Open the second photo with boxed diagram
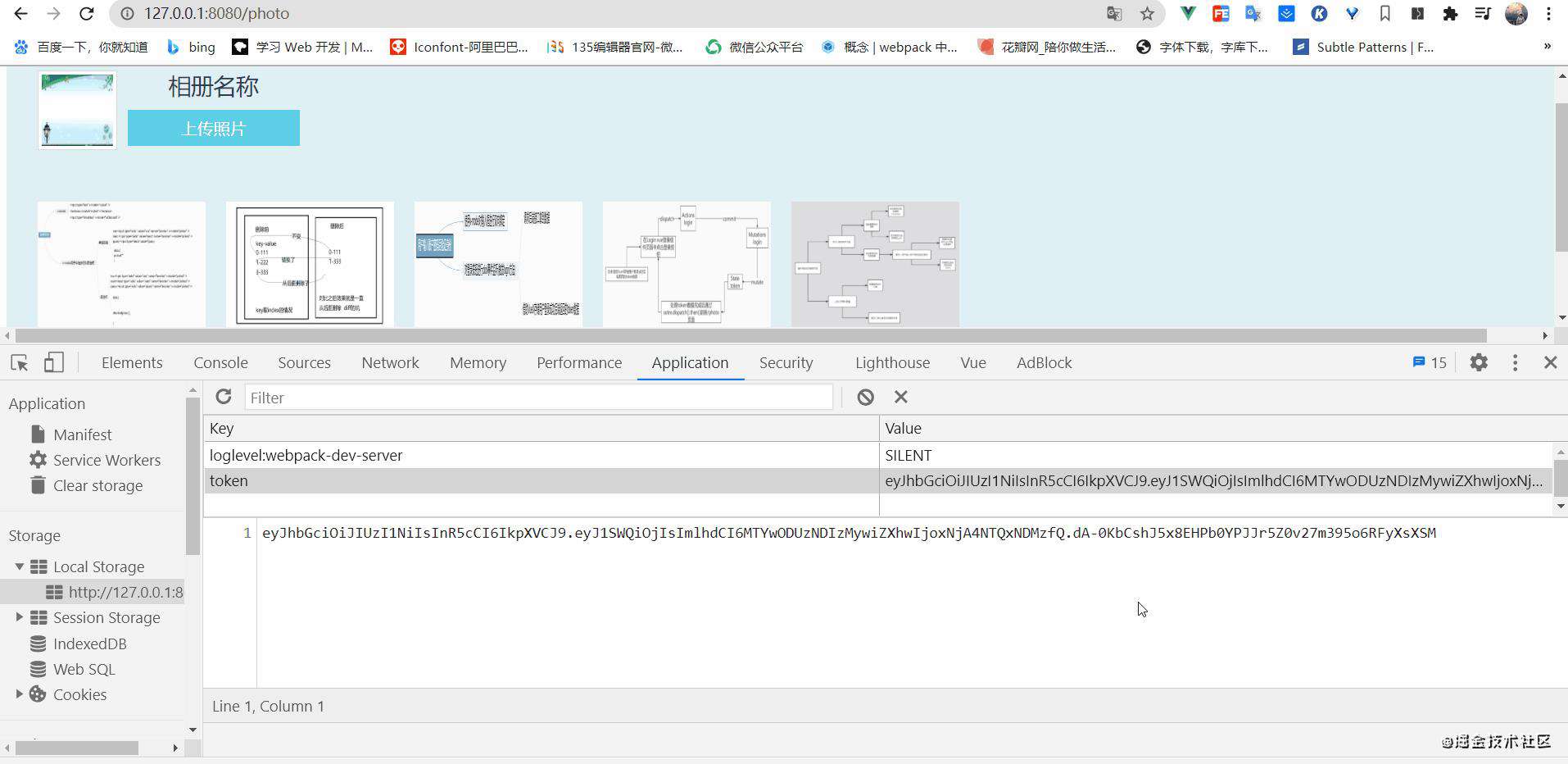Screen dimensions: 1568x764 310,264
